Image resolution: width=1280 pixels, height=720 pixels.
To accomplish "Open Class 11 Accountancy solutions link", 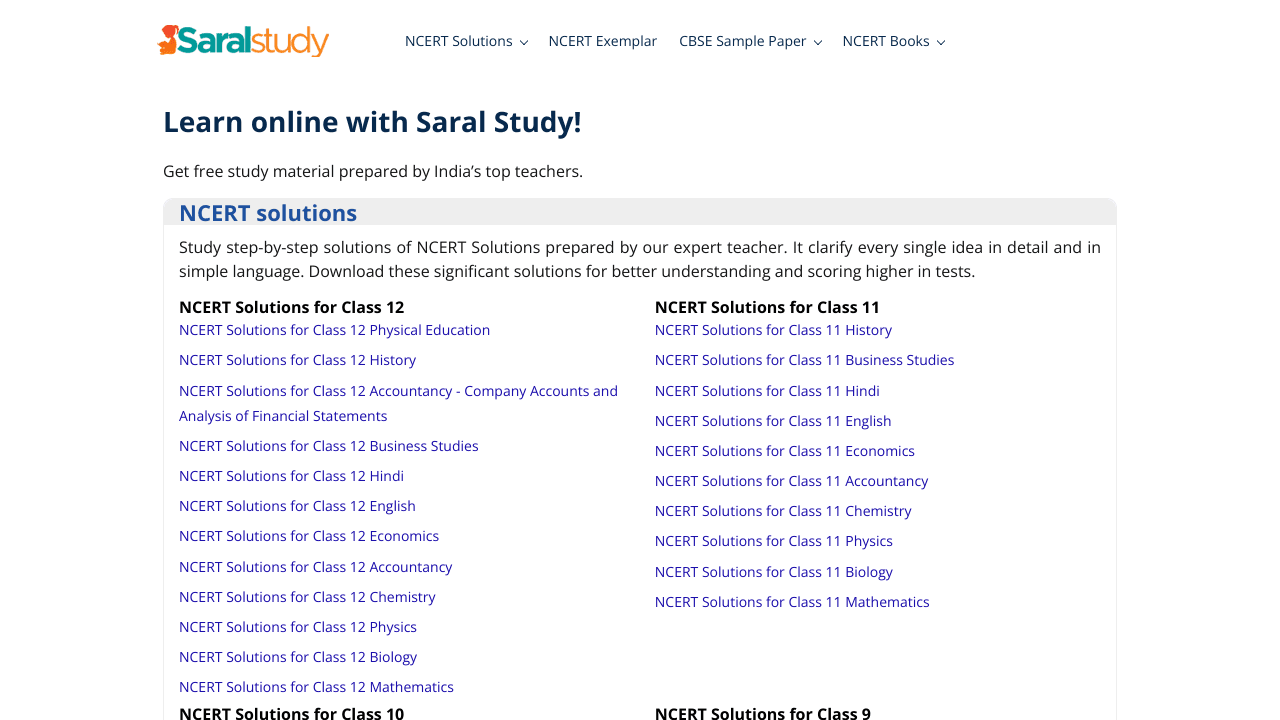I will point(791,481).
